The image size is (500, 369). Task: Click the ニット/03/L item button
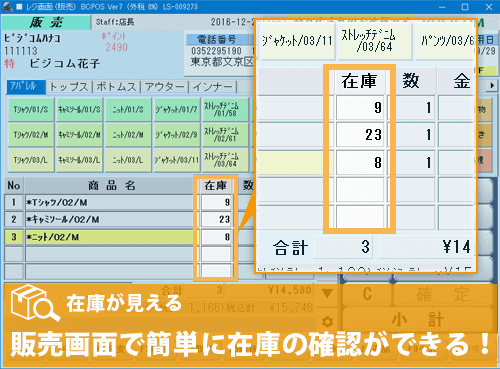128,160
